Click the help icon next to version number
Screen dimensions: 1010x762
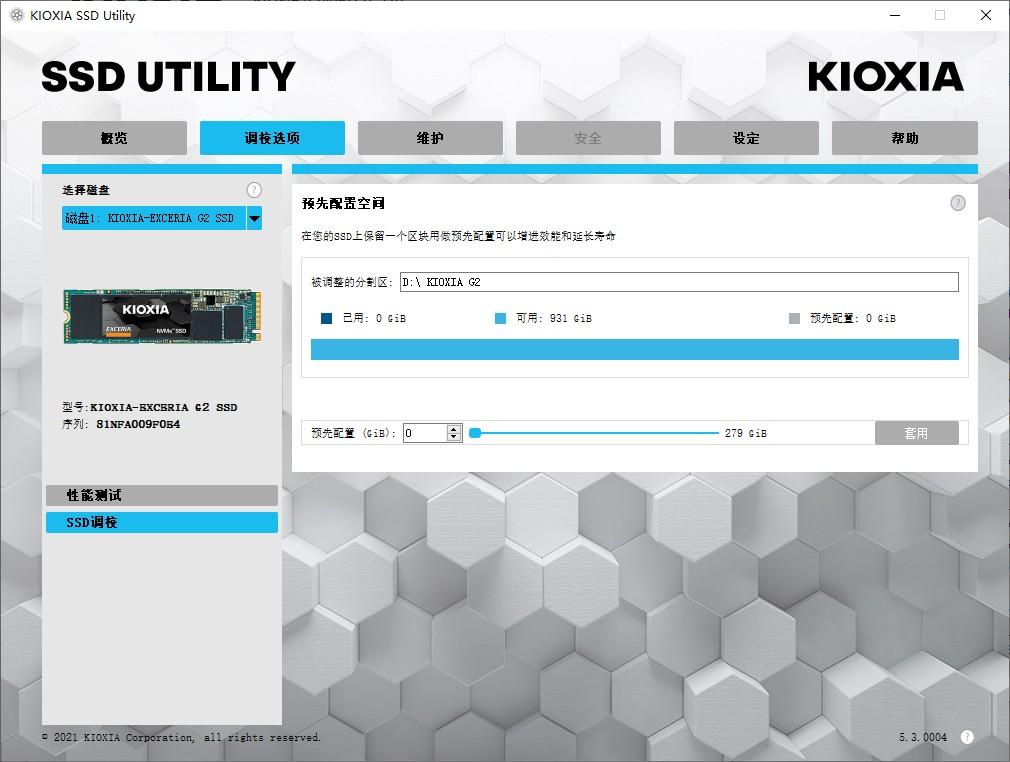pos(967,737)
